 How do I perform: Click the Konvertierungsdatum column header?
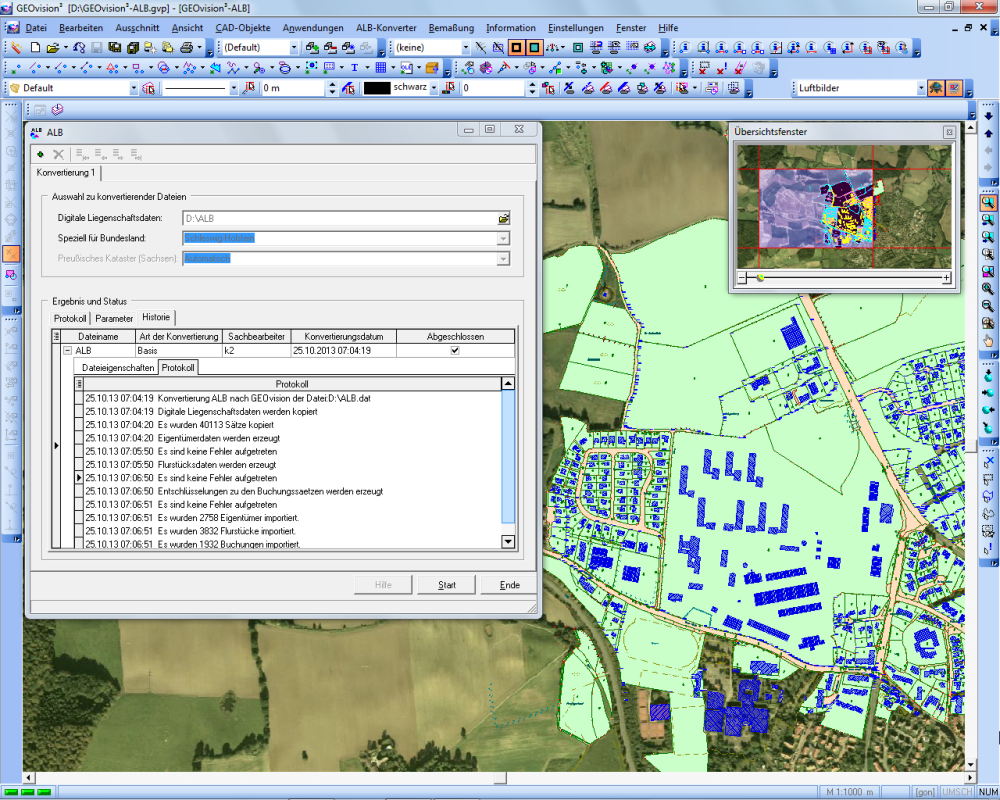click(344, 336)
